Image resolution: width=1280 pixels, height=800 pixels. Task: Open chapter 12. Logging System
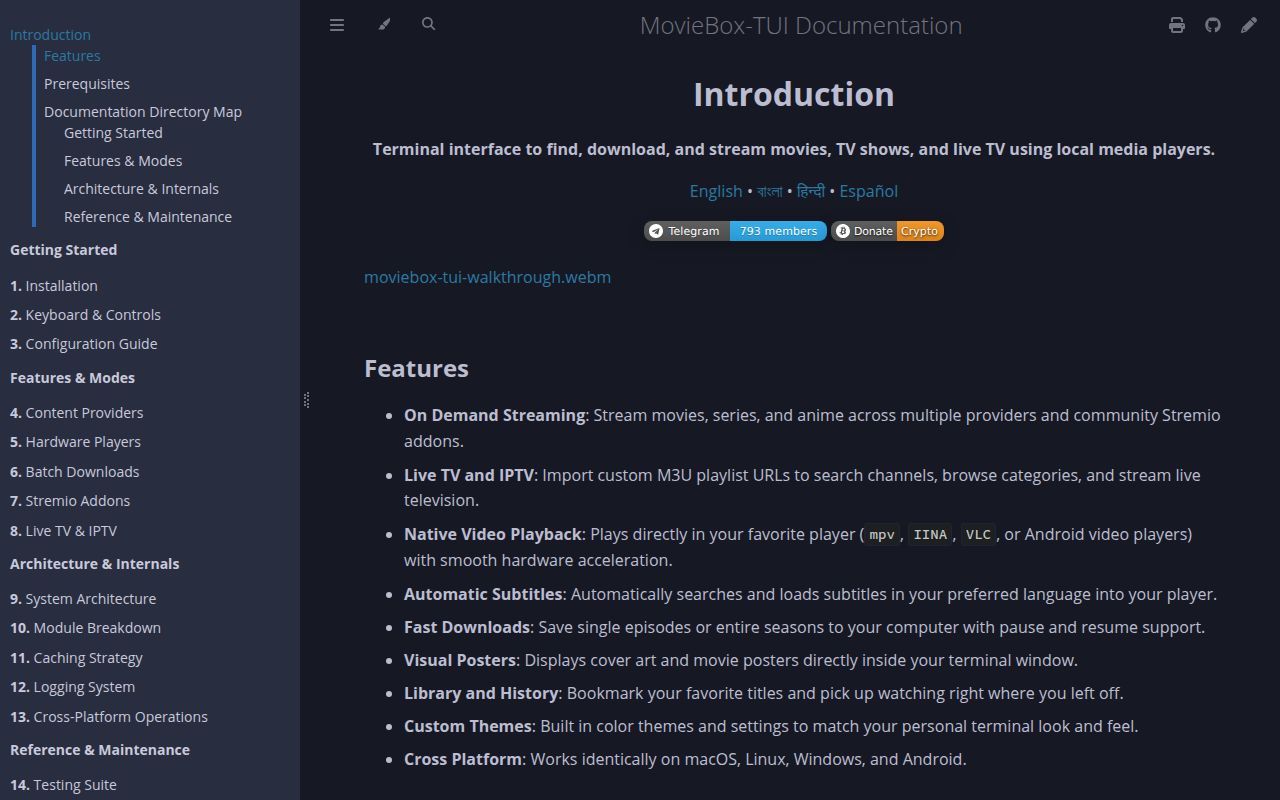(x=72, y=687)
